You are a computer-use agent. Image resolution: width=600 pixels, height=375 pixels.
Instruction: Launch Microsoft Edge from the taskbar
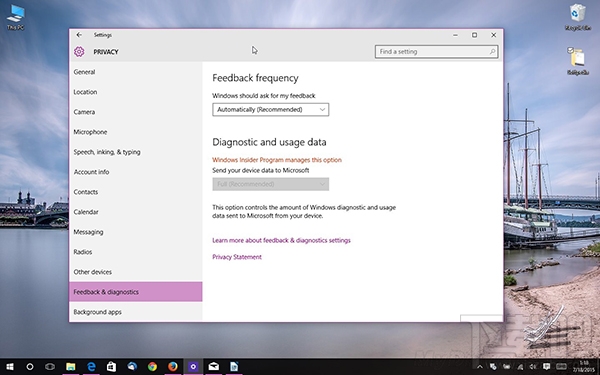91,367
